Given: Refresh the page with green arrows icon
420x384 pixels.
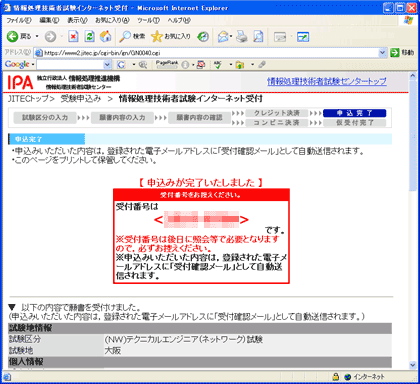Looking at the screenshot, I should pyautogui.click(x=89, y=36).
